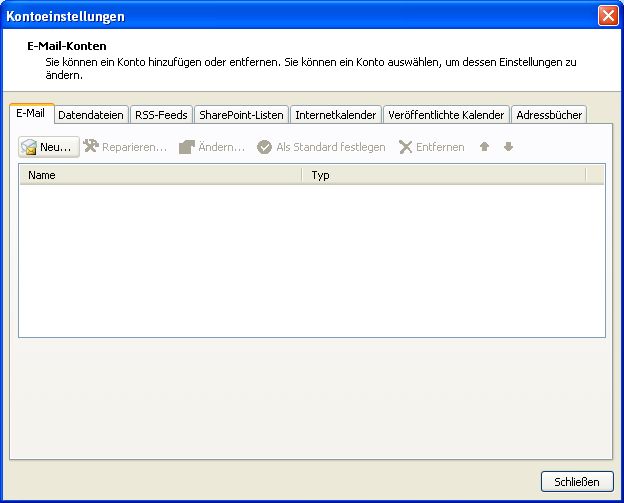Click the Kontoeinstellungen title bar
This screenshot has height=503, width=624.
click(300, 15)
